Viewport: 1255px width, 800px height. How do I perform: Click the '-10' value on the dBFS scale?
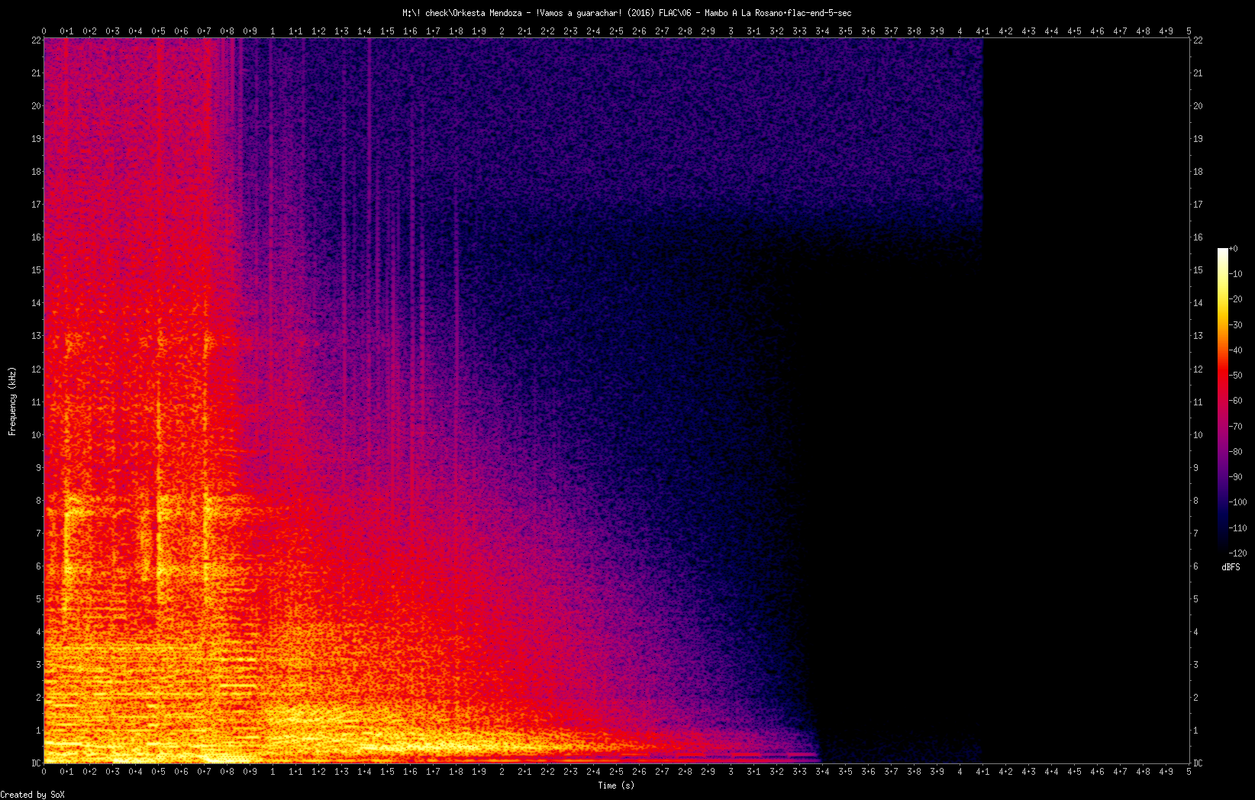point(1235,274)
